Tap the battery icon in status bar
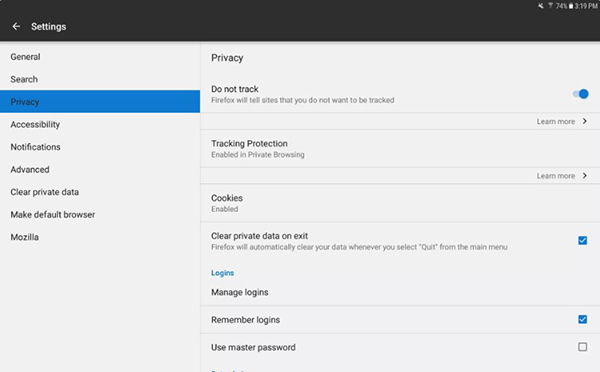Image resolution: width=600 pixels, height=372 pixels. click(x=571, y=6)
